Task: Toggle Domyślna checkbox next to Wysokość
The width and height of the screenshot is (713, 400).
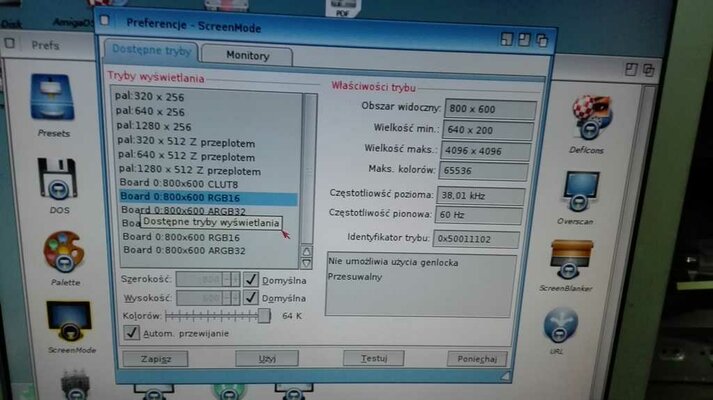Action: (251, 298)
